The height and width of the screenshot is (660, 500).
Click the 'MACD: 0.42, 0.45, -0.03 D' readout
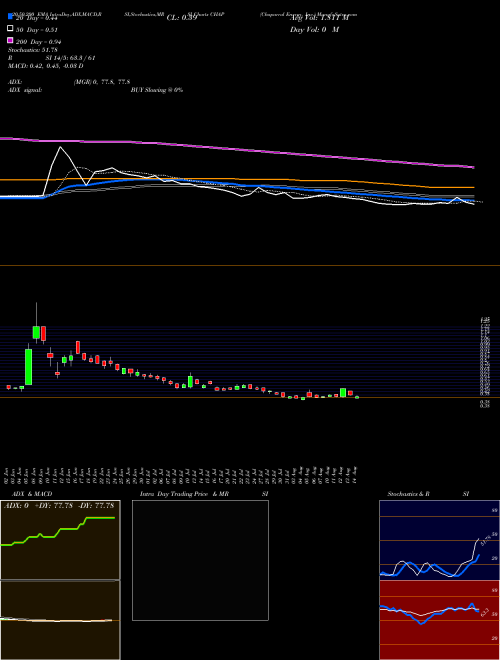click(45, 66)
